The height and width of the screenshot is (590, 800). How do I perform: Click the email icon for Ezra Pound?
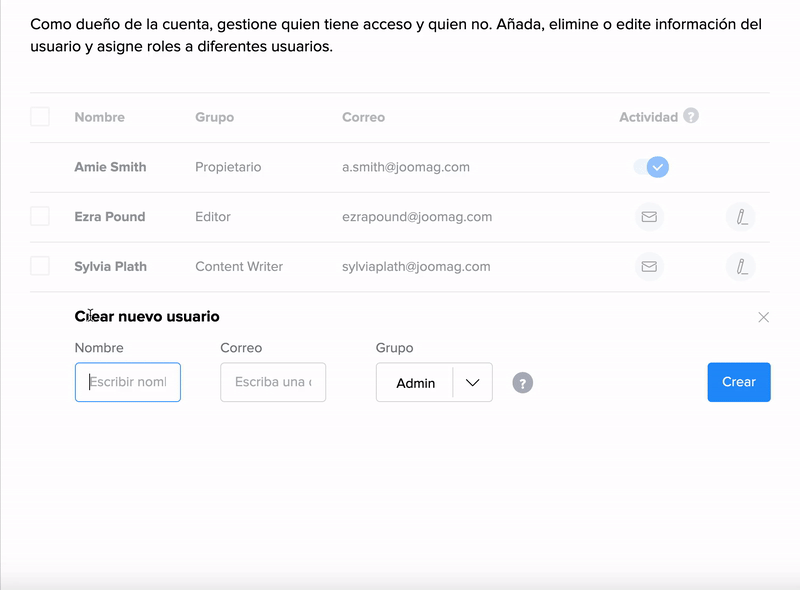(x=649, y=217)
